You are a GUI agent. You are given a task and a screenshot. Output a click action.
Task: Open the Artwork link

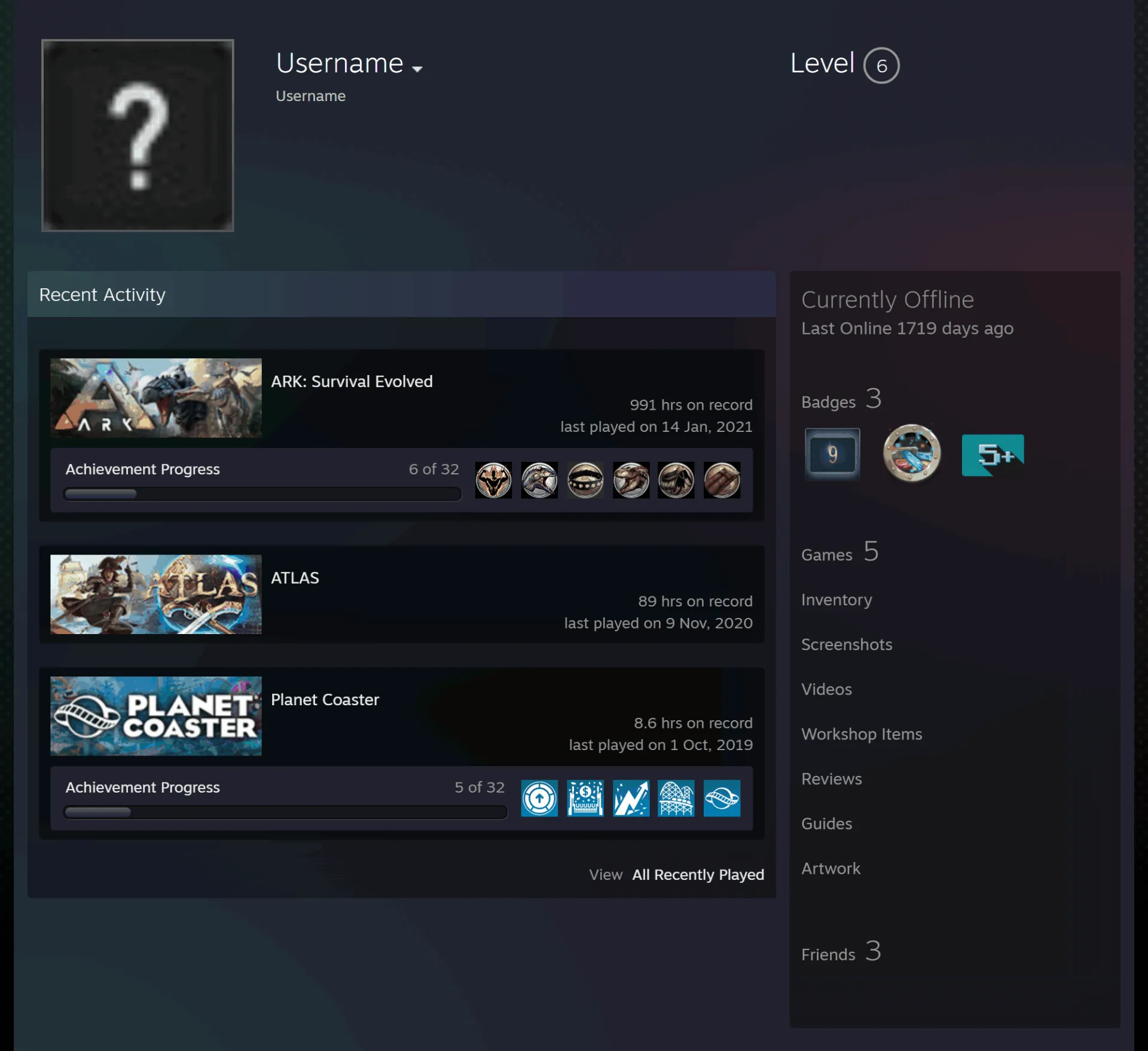pos(831,869)
